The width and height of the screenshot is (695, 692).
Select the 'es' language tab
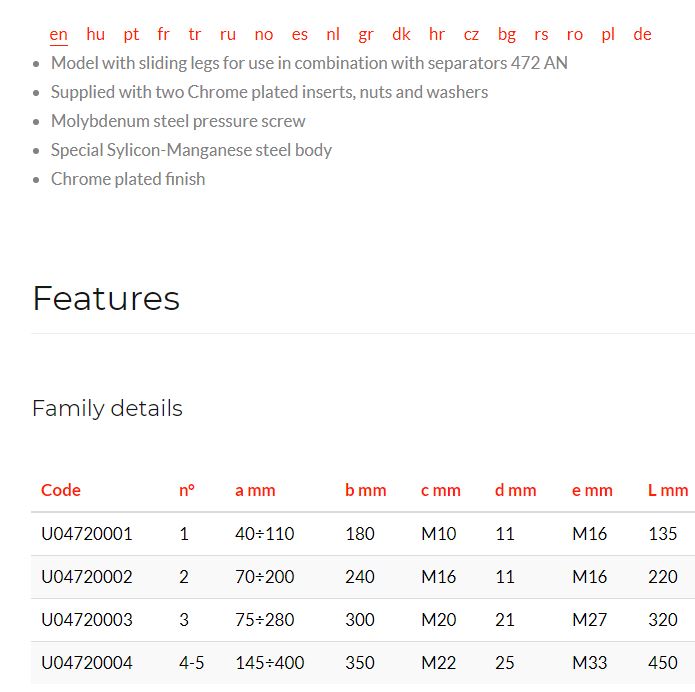300,35
